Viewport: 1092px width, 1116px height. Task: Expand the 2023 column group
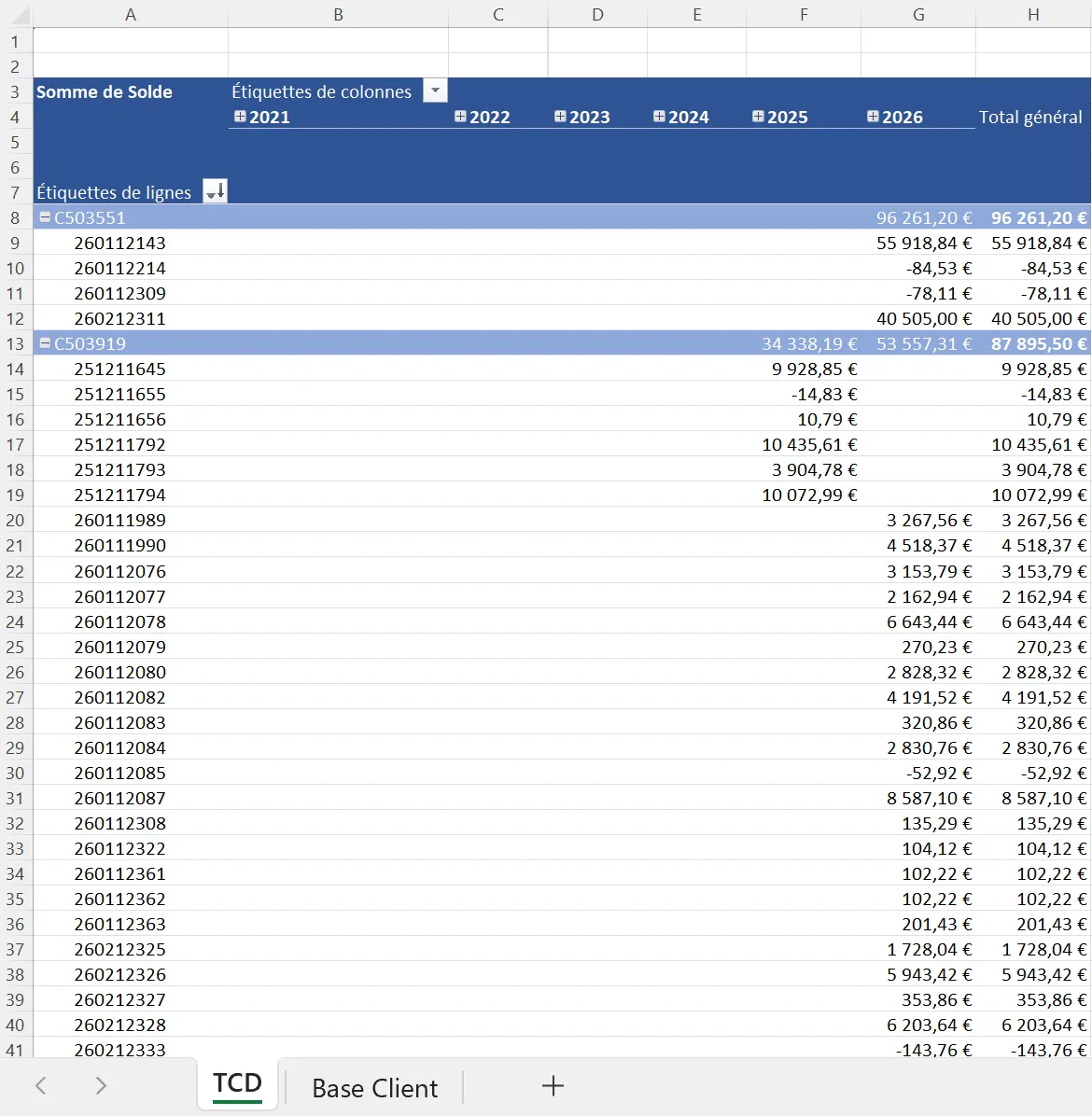[x=560, y=116]
